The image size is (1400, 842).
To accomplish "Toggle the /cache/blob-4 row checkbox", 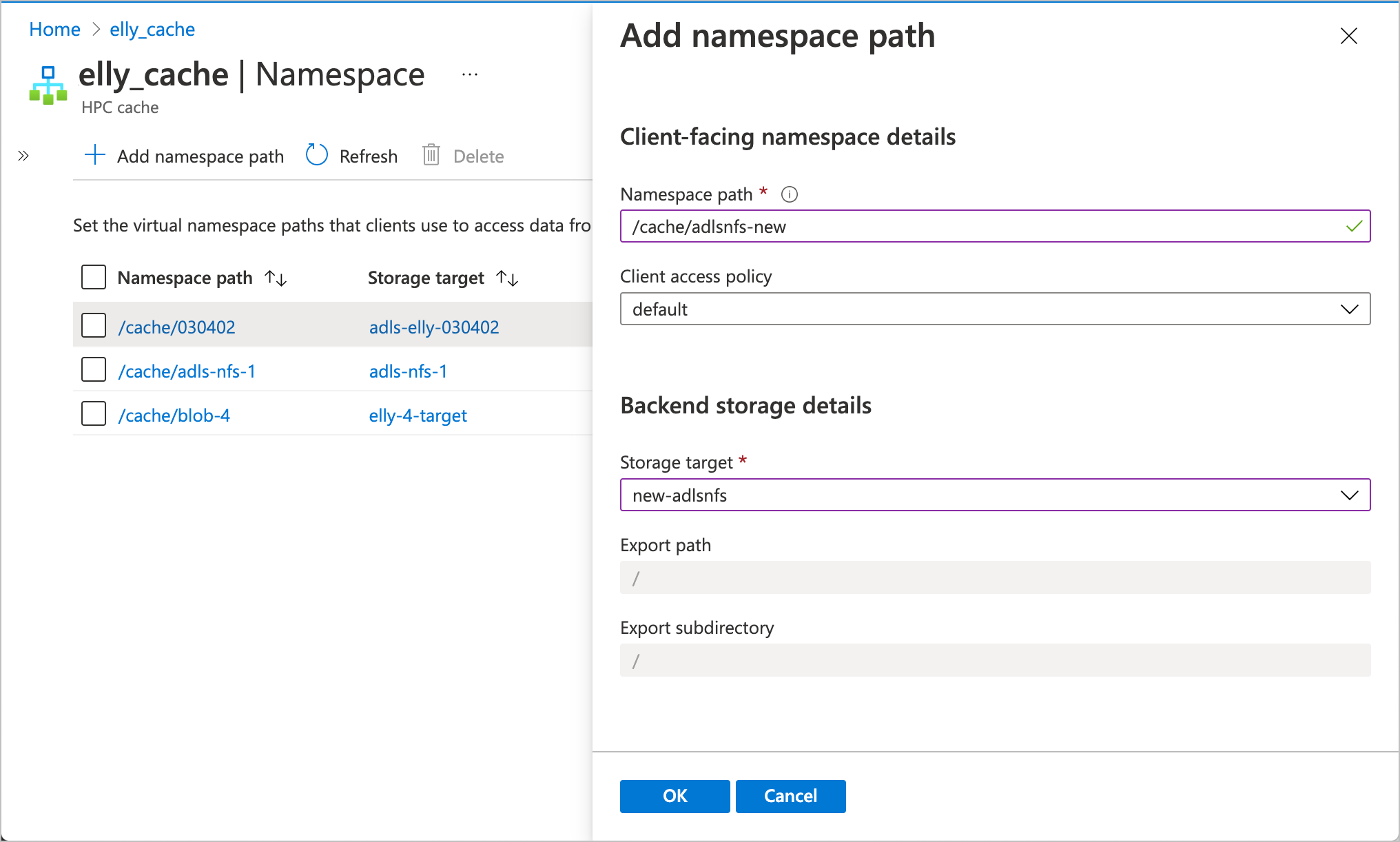I will pos(94,415).
